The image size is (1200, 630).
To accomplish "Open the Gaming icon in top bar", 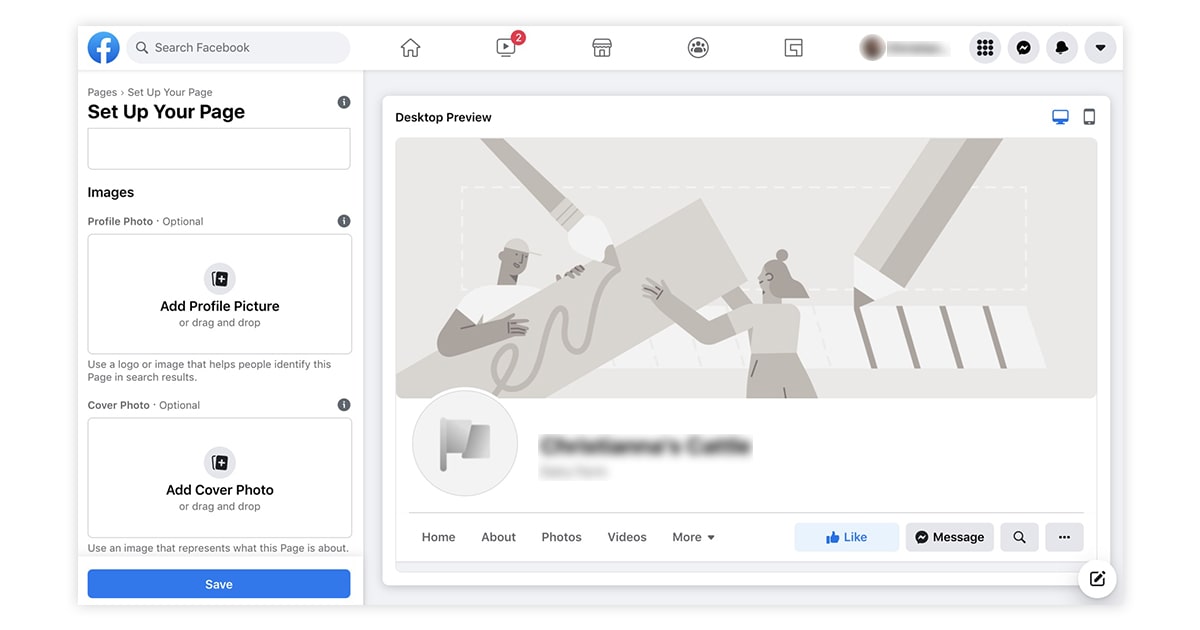I will coord(794,48).
